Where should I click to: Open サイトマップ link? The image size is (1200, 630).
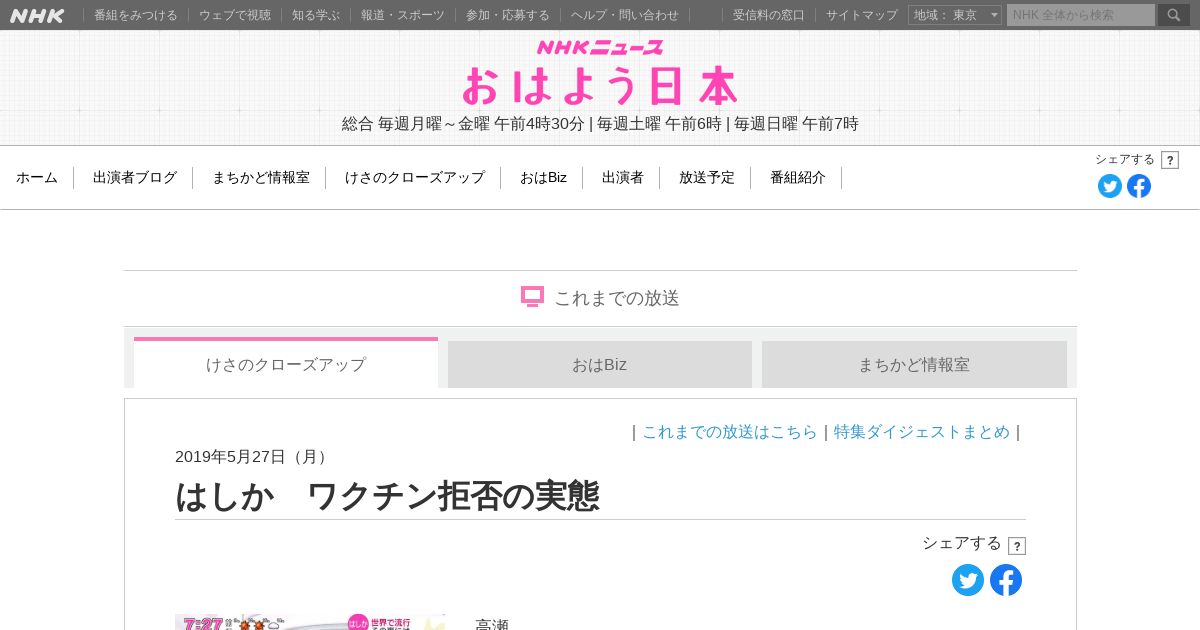coord(862,15)
